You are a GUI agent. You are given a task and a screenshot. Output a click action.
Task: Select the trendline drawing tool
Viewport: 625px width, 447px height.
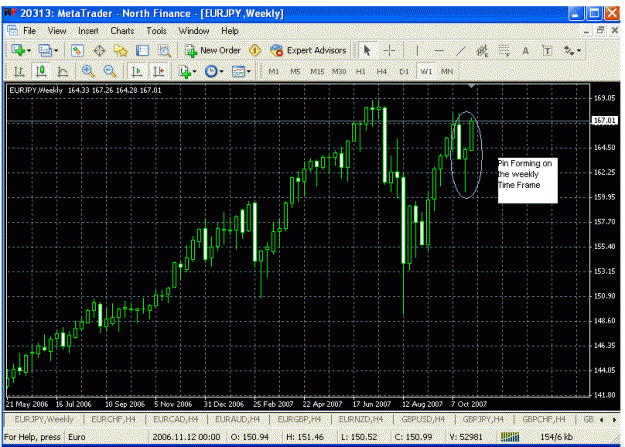(461, 50)
